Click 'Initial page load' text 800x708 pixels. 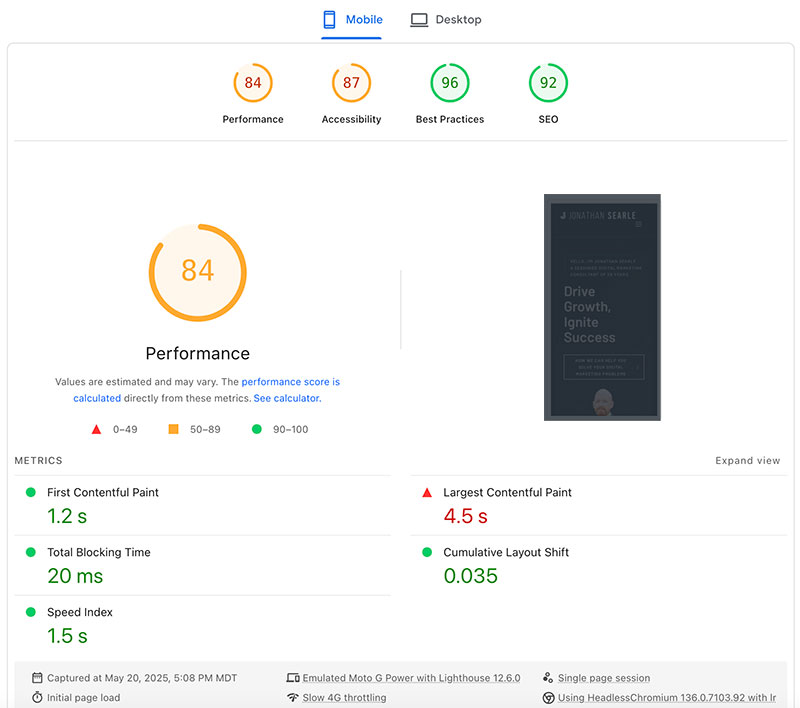pyautogui.click(x=84, y=697)
